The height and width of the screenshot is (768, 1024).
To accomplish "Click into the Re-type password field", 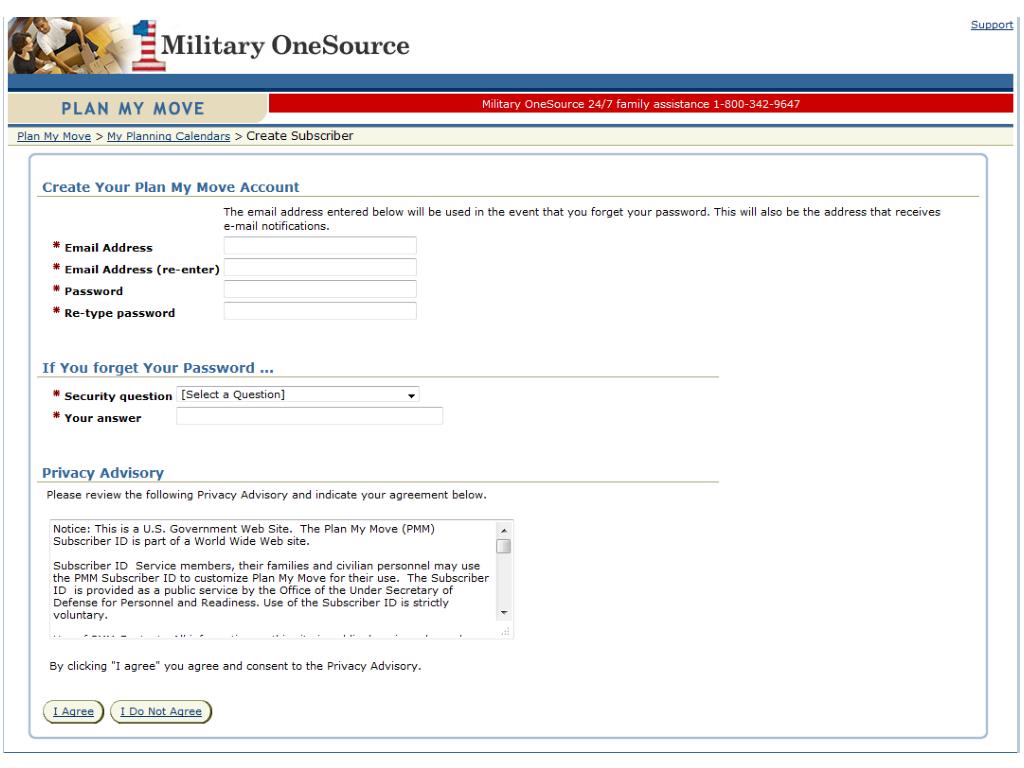I will (x=320, y=311).
